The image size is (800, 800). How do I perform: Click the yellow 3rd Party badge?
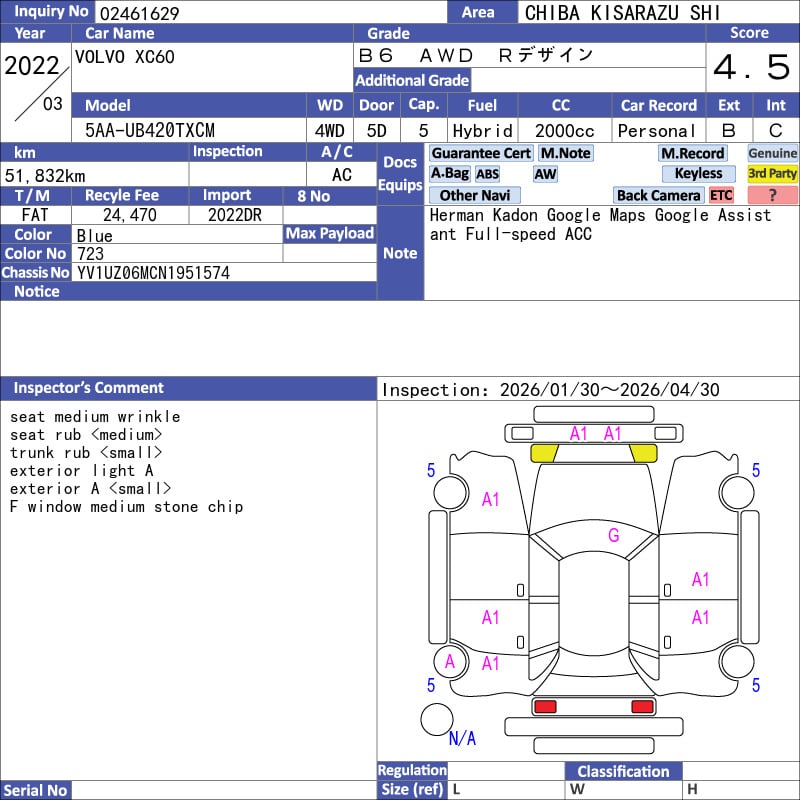(x=772, y=174)
